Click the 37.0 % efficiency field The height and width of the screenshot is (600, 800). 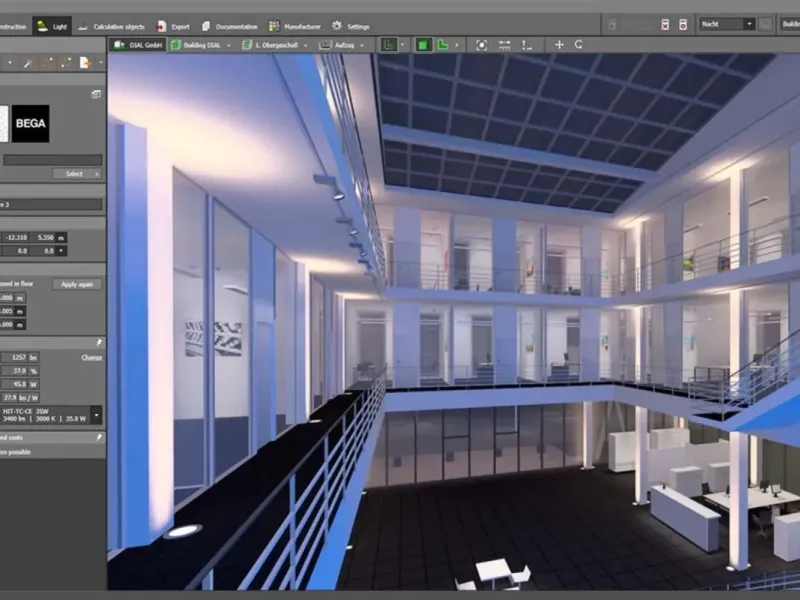pyautogui.click(x=20, y=371)
